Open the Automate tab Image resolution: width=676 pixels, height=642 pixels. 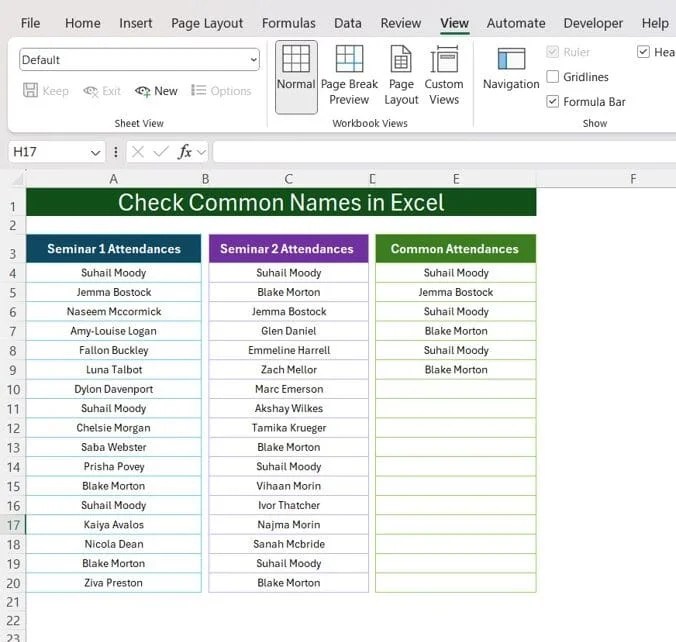516,23
